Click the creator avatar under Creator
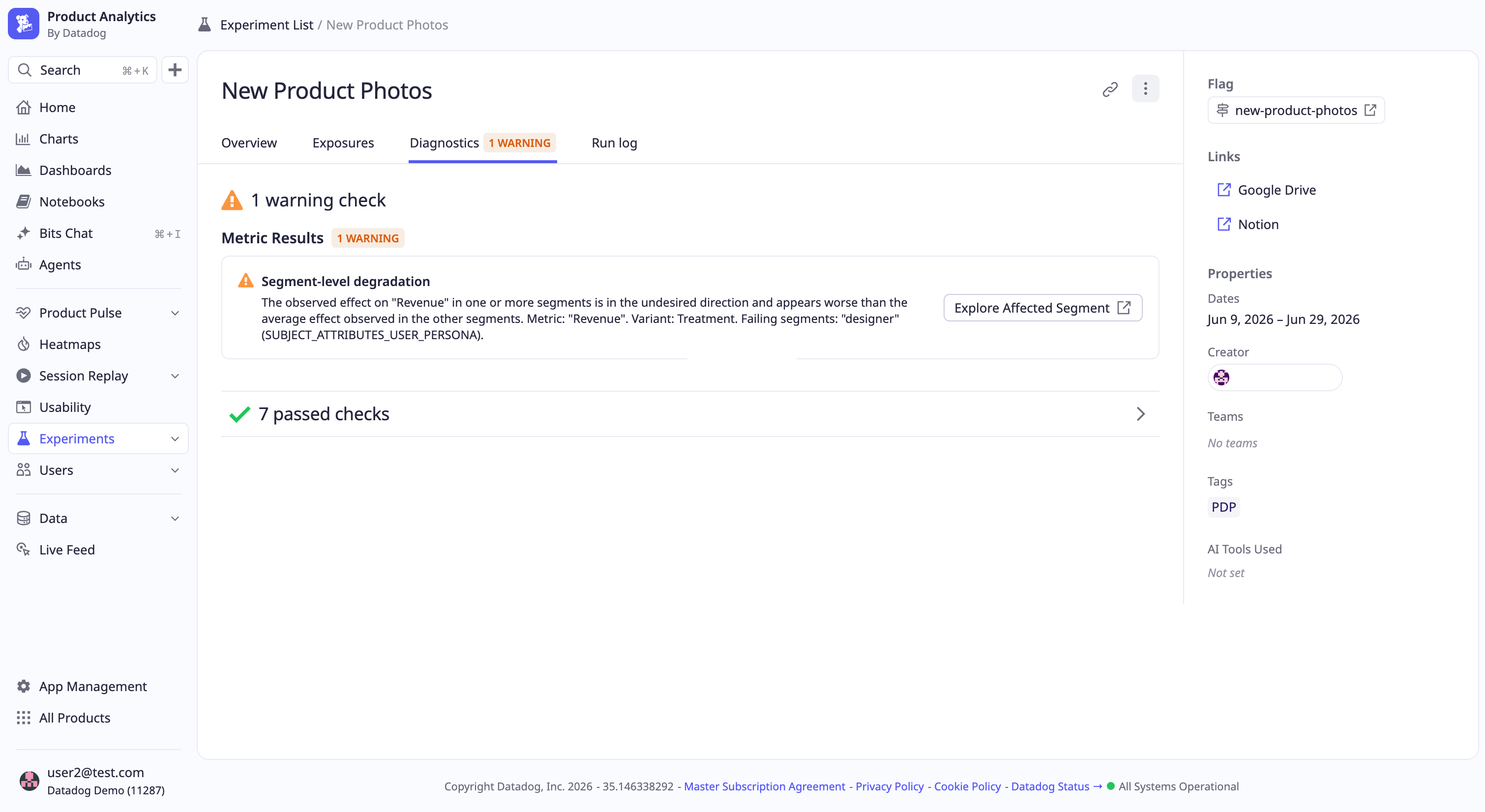The height and width of the screenshot is (812, 1485). [1221, 377]
